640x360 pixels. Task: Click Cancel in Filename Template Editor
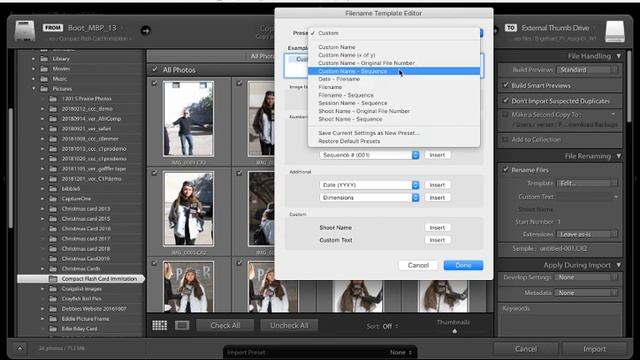[418, 265]
